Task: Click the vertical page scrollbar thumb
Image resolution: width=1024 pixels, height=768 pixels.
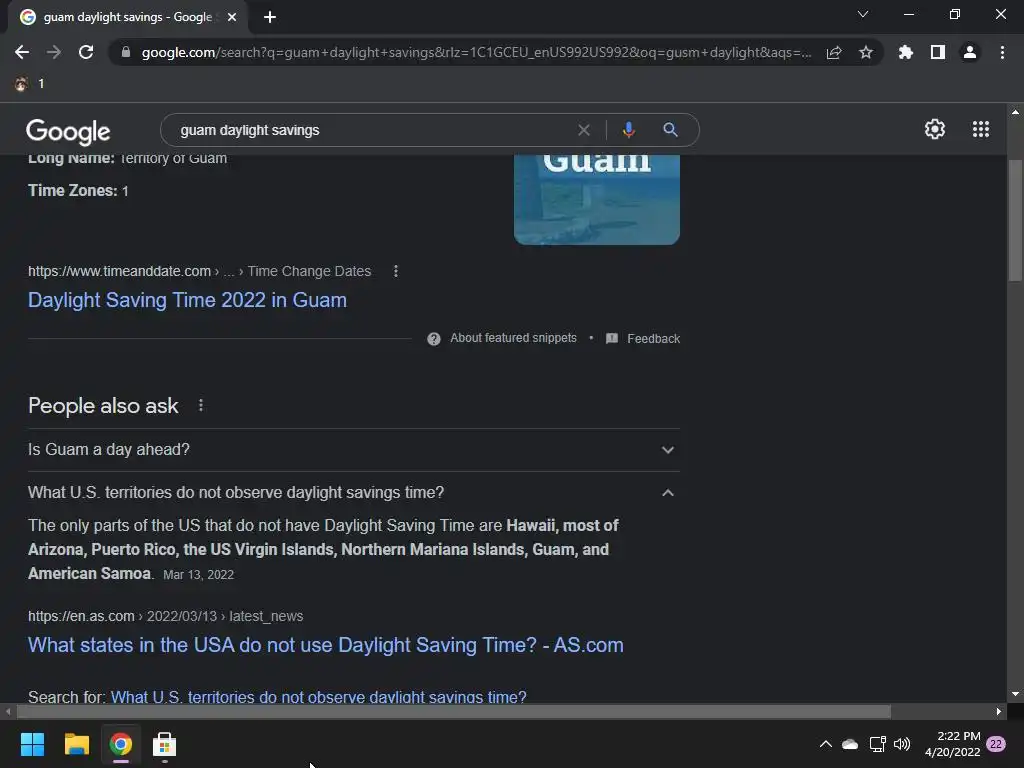Action: [1015, 221]
